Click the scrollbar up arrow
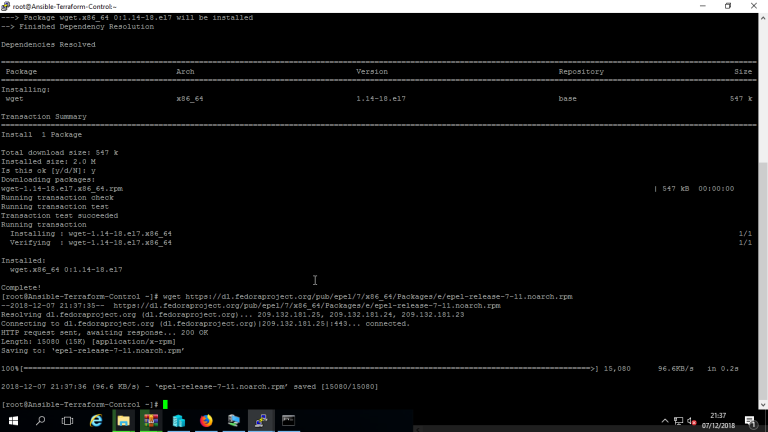Screen dimensions: 768x432 click(x=763, y=17)
